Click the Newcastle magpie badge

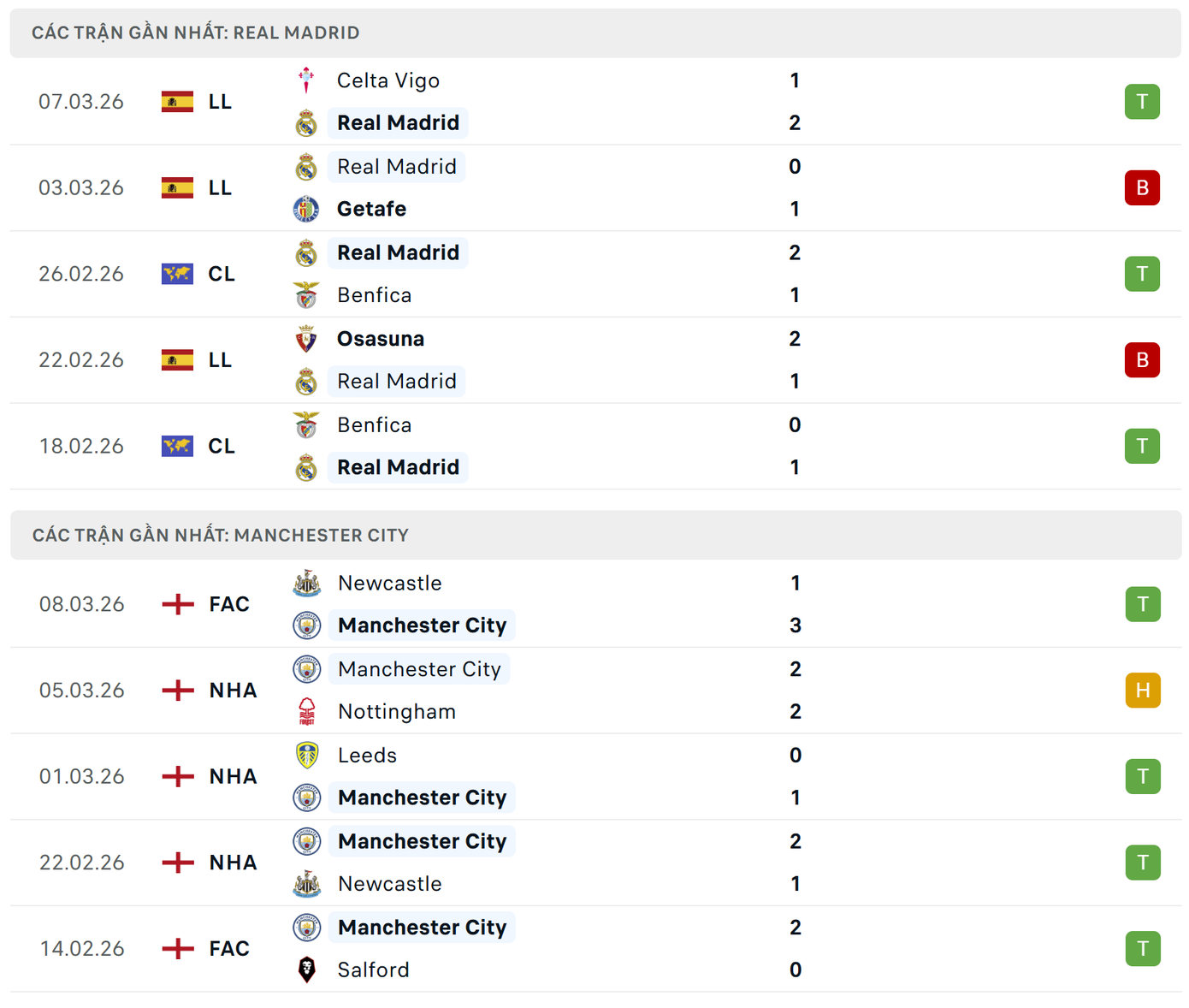[306, 583]
